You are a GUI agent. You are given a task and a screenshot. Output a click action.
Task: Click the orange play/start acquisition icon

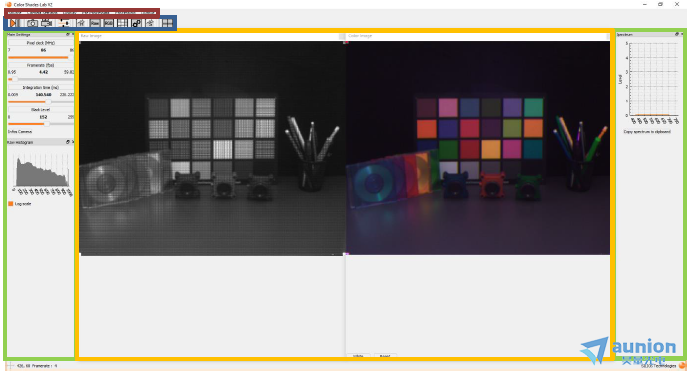[x=13, y=23]
